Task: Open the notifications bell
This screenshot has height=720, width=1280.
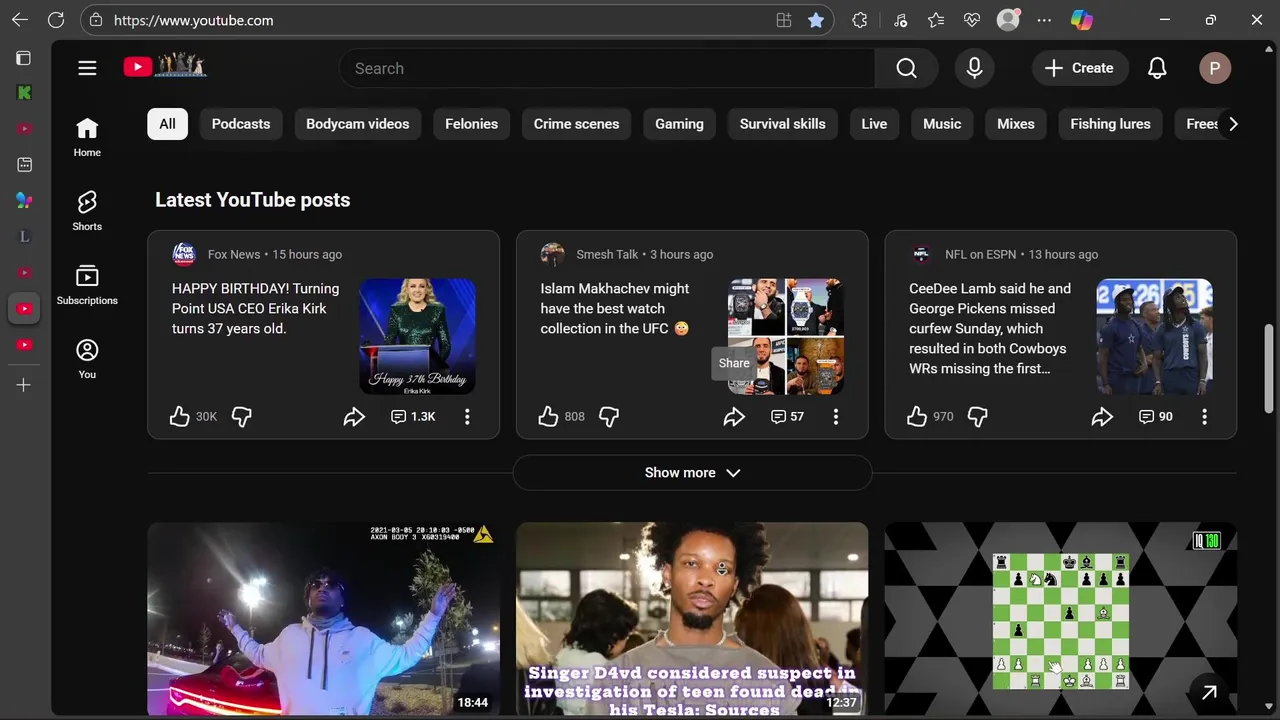Action: (1157, 68)
